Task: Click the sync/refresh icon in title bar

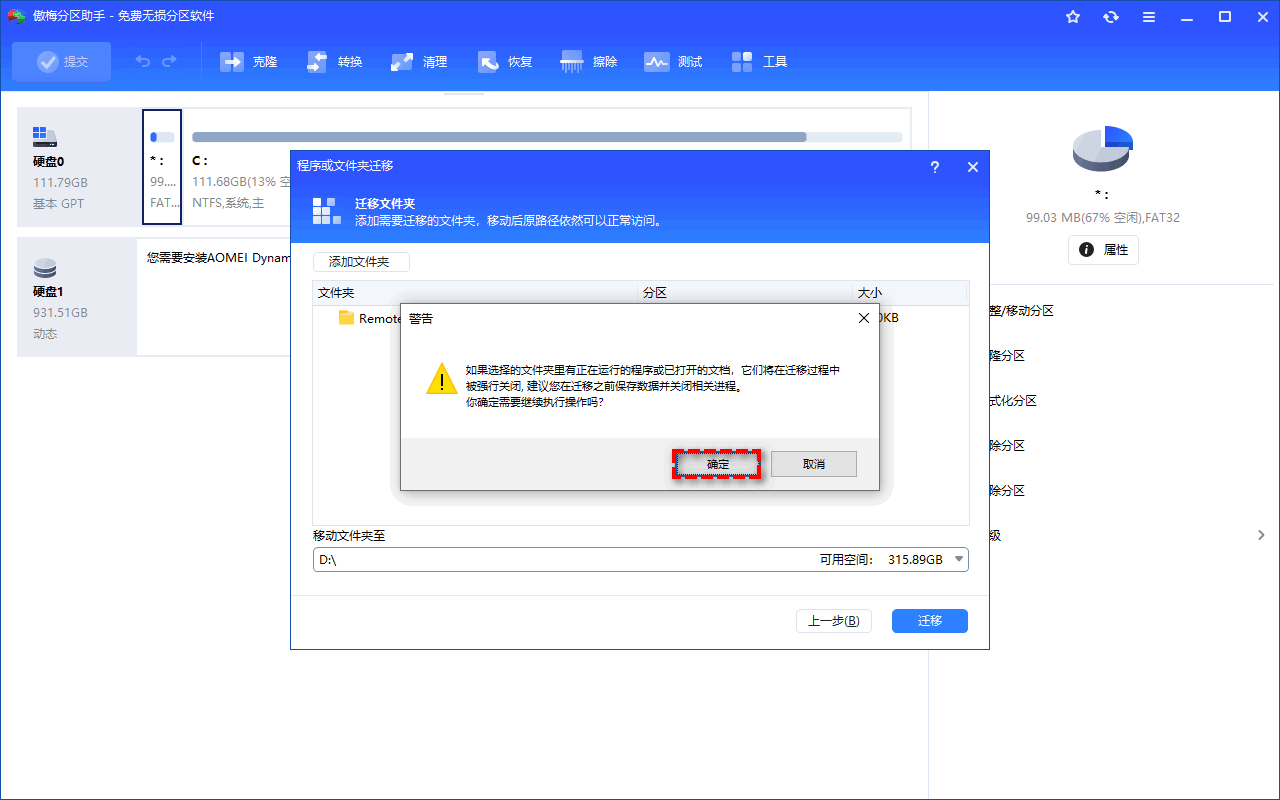Action: 1111,16
